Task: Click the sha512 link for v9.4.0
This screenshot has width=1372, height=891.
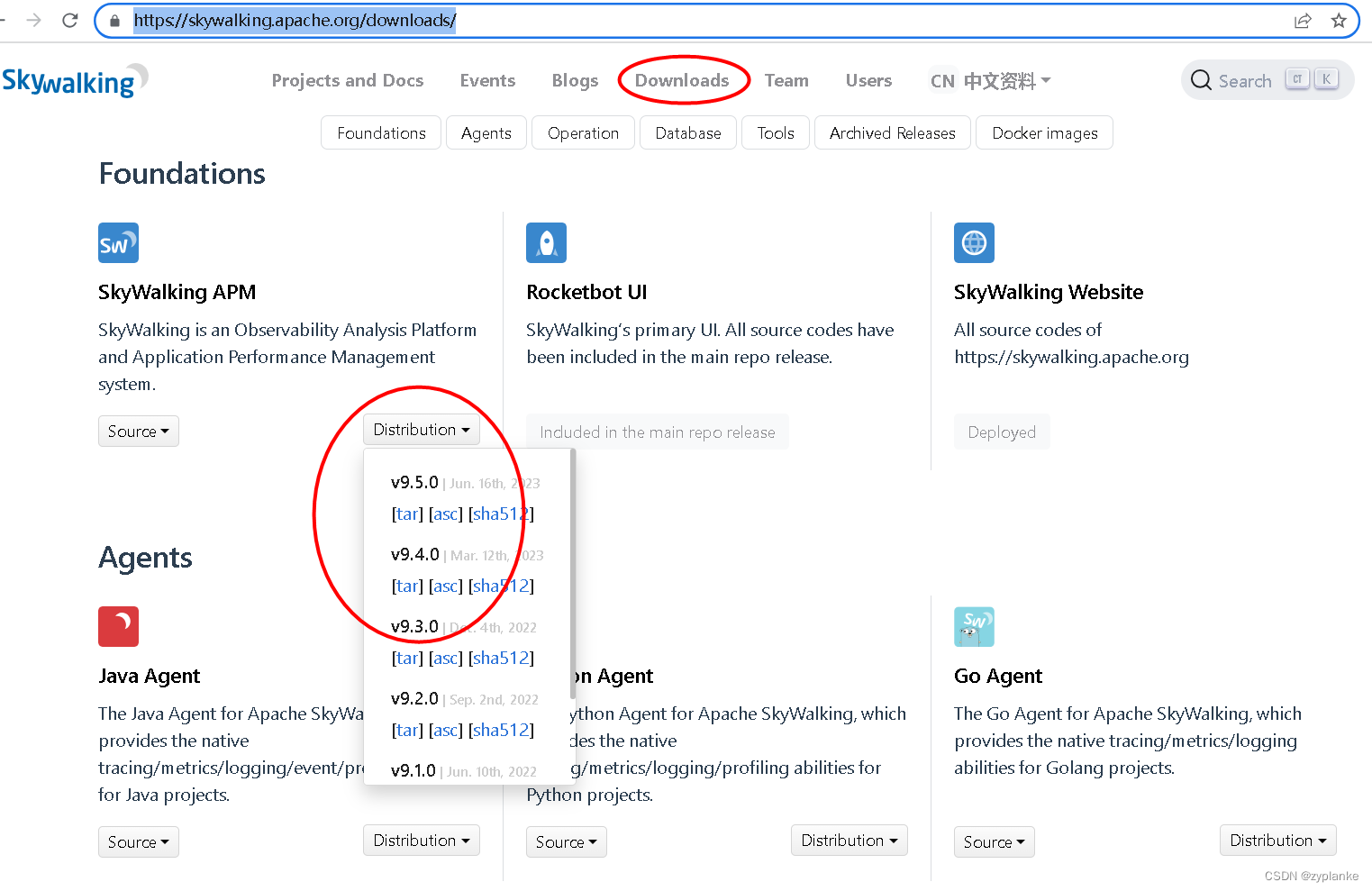Action: [501, 586]
